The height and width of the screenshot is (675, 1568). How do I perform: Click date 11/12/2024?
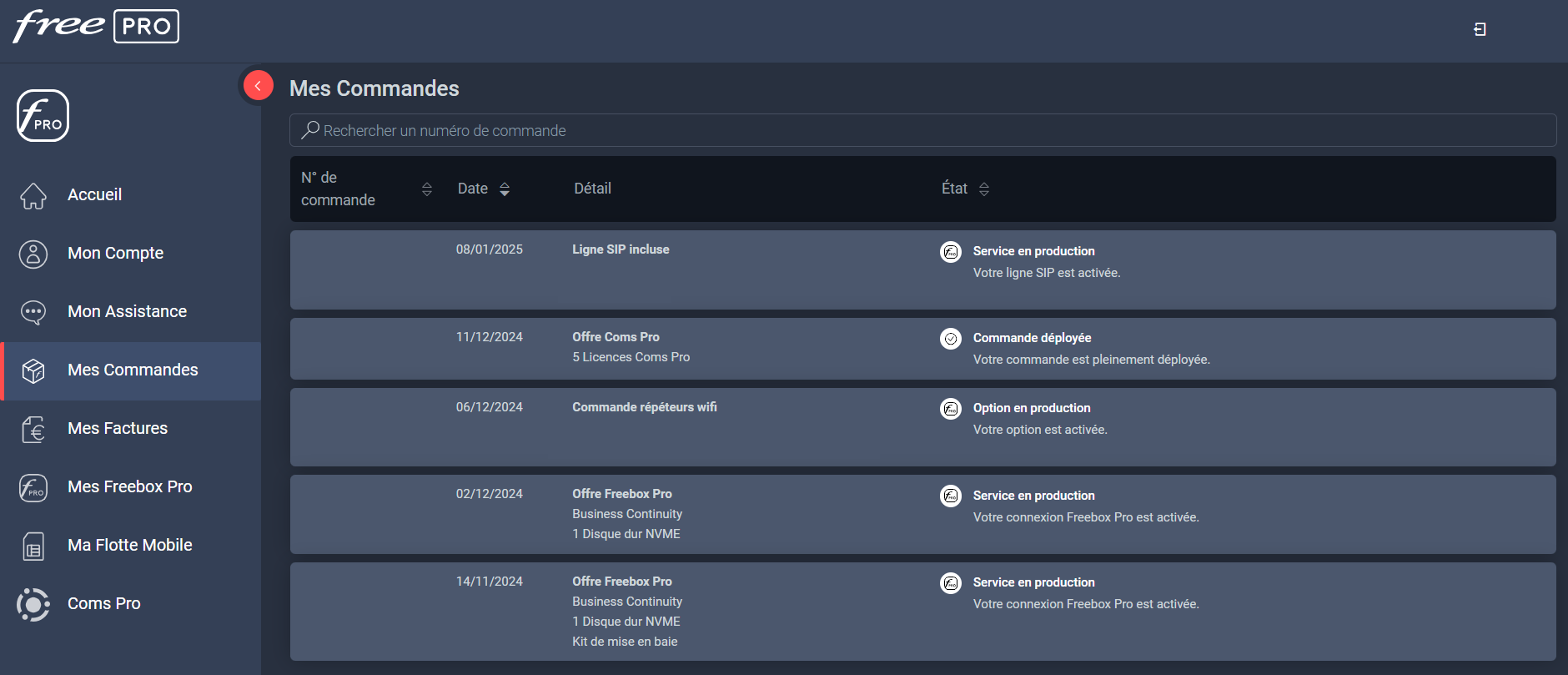click(x=490, y=337)
